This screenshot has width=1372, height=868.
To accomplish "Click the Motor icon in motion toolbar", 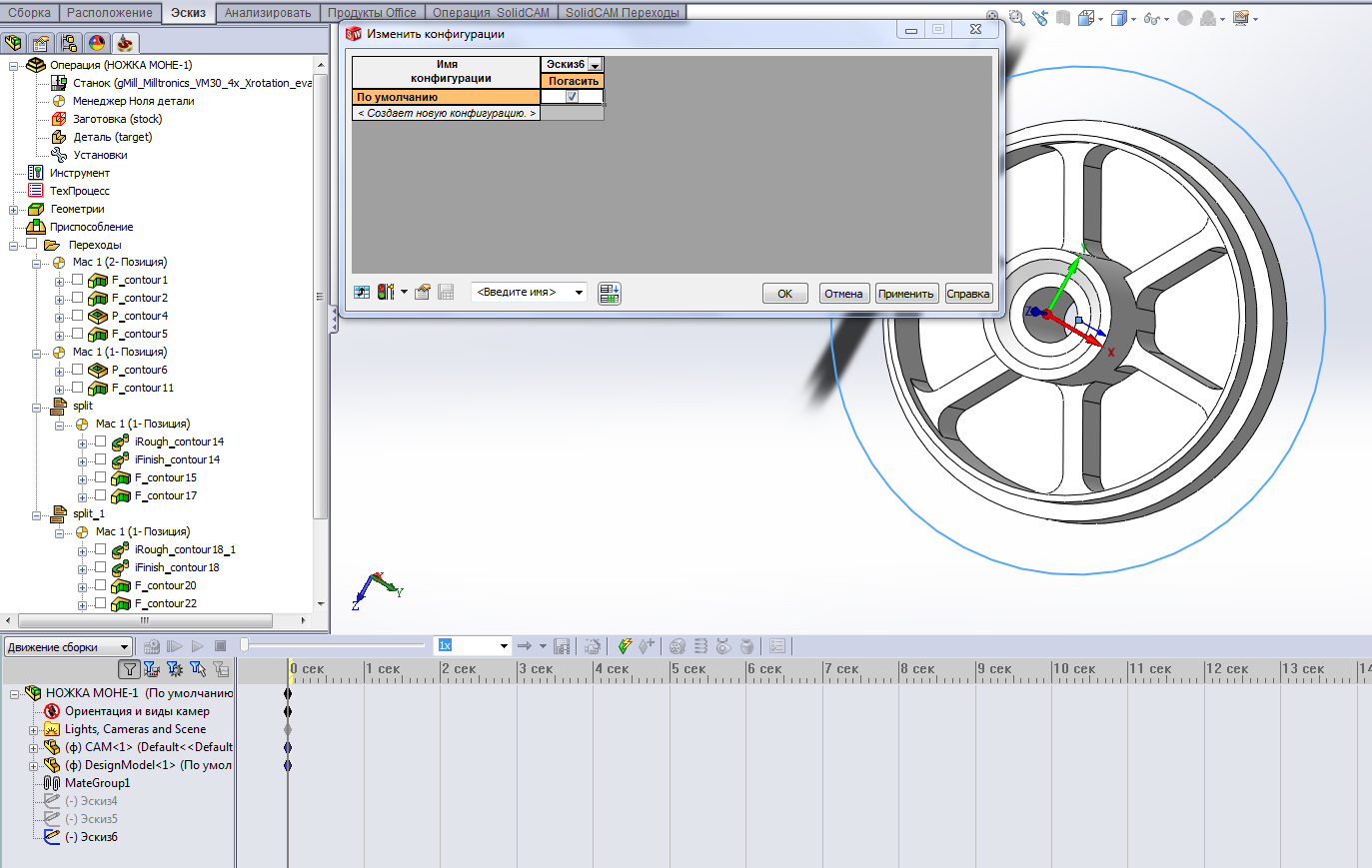I will pos(678,646).
